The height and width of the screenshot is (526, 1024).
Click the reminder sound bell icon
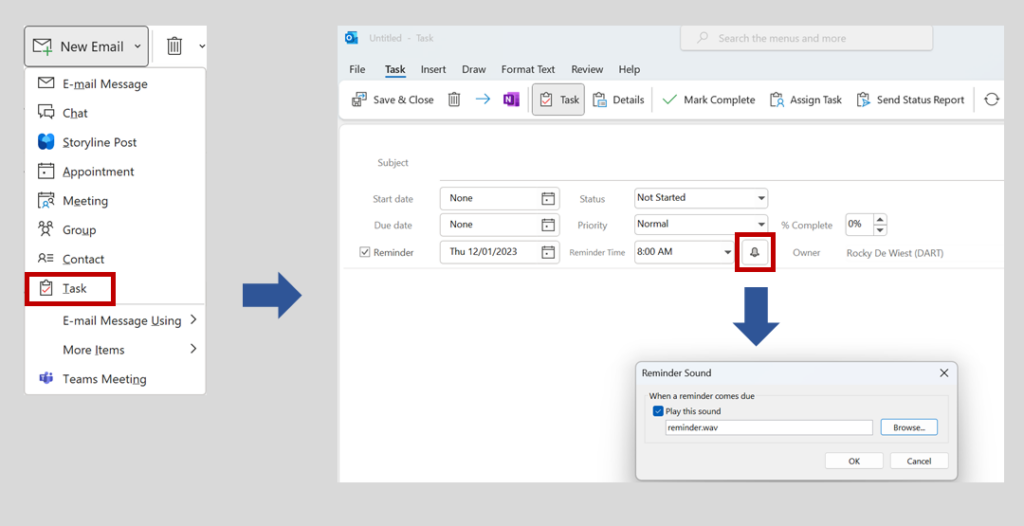(755, 253)
